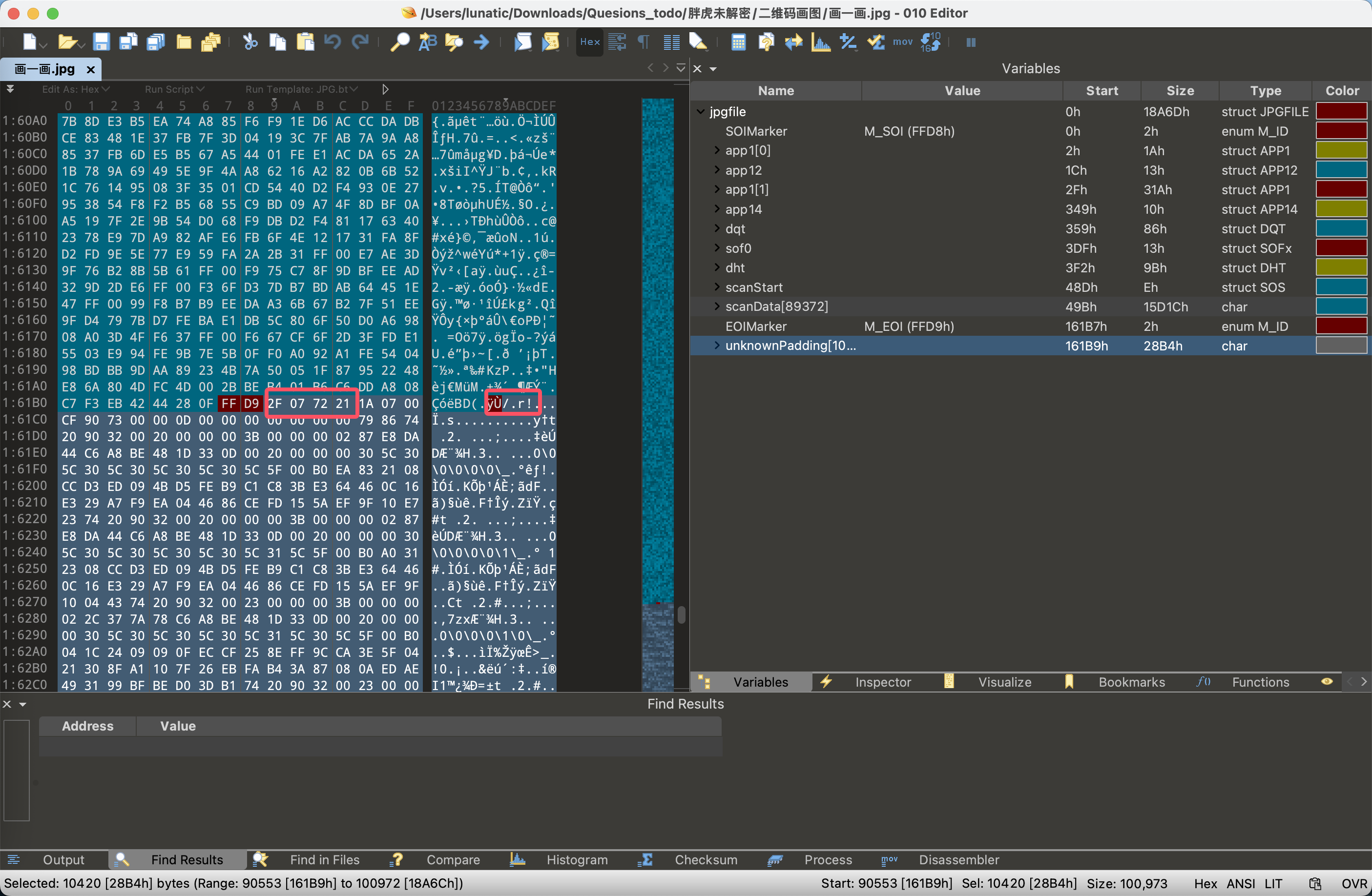This screenshot has height=896, width=1372.
Task: Open the Run Template: JPG.bt dropdown
Action: [301, 89]
